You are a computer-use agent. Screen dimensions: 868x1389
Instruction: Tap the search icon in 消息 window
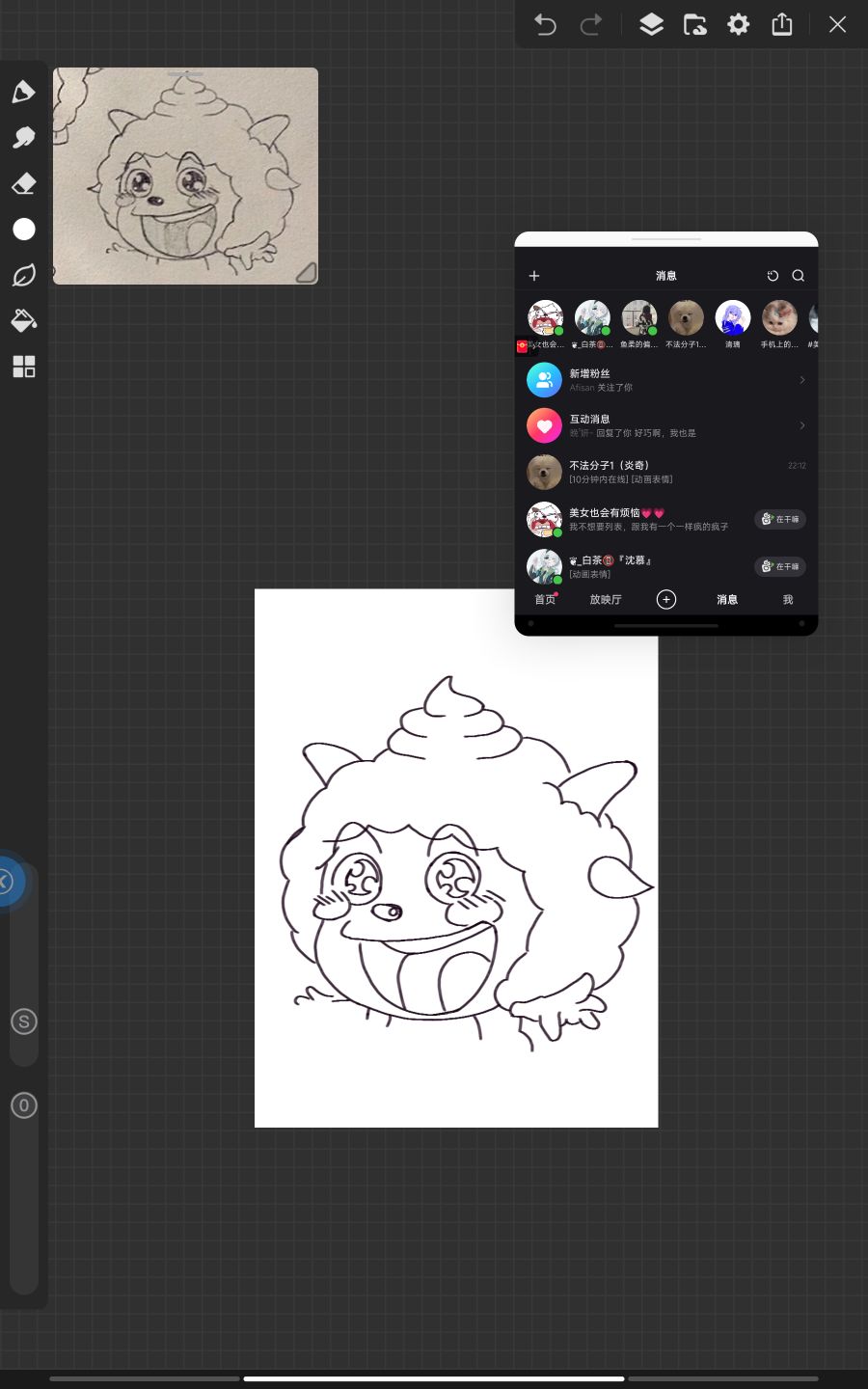point(799,276)
